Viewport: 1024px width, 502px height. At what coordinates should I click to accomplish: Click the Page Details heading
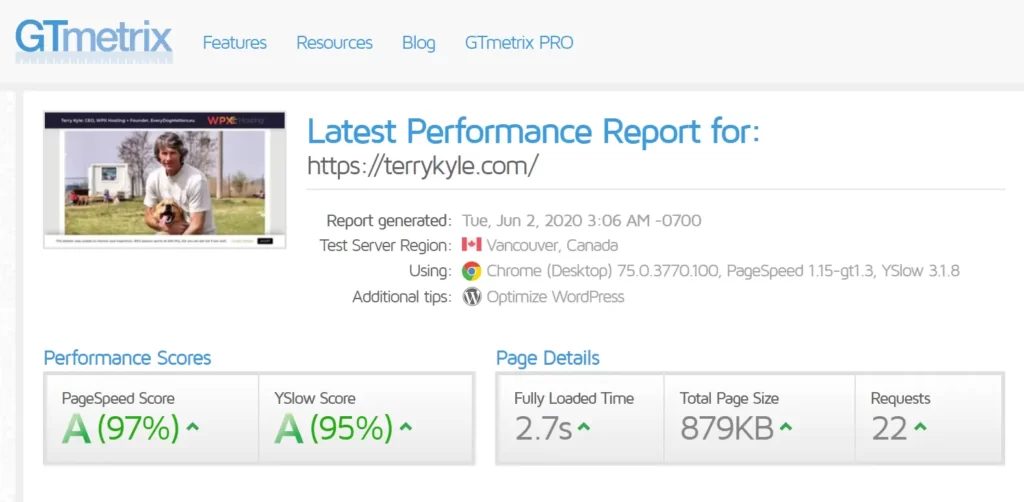click(x=548, y=358)
